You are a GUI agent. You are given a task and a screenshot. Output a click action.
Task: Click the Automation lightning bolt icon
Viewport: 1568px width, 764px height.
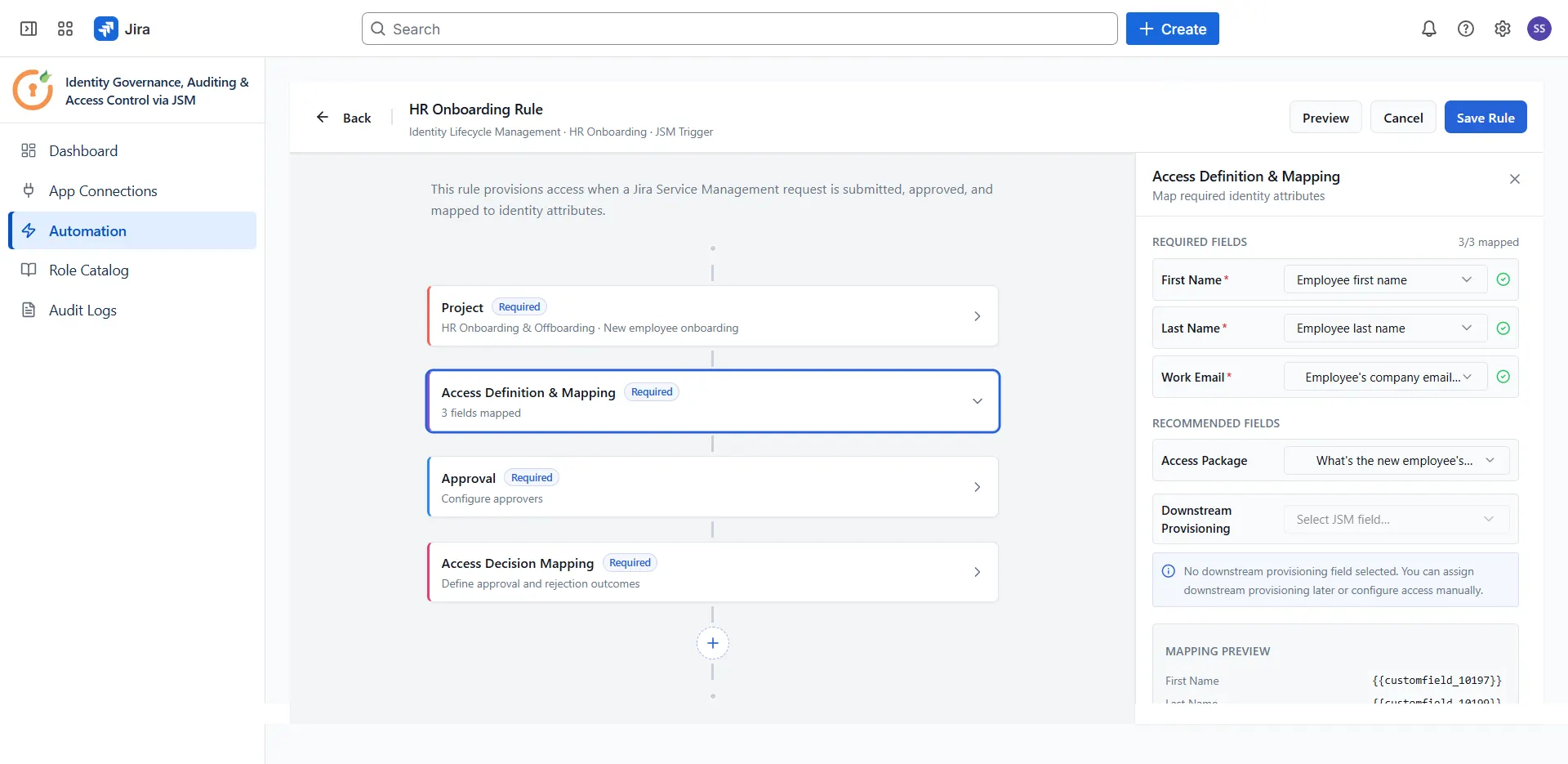[29, 230]
